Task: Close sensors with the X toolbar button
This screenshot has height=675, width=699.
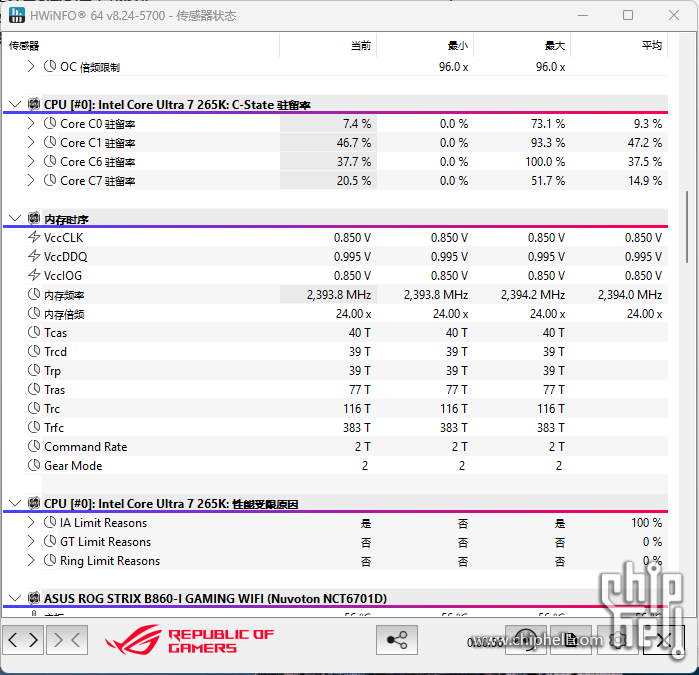Action: click(x=664, y=640)
